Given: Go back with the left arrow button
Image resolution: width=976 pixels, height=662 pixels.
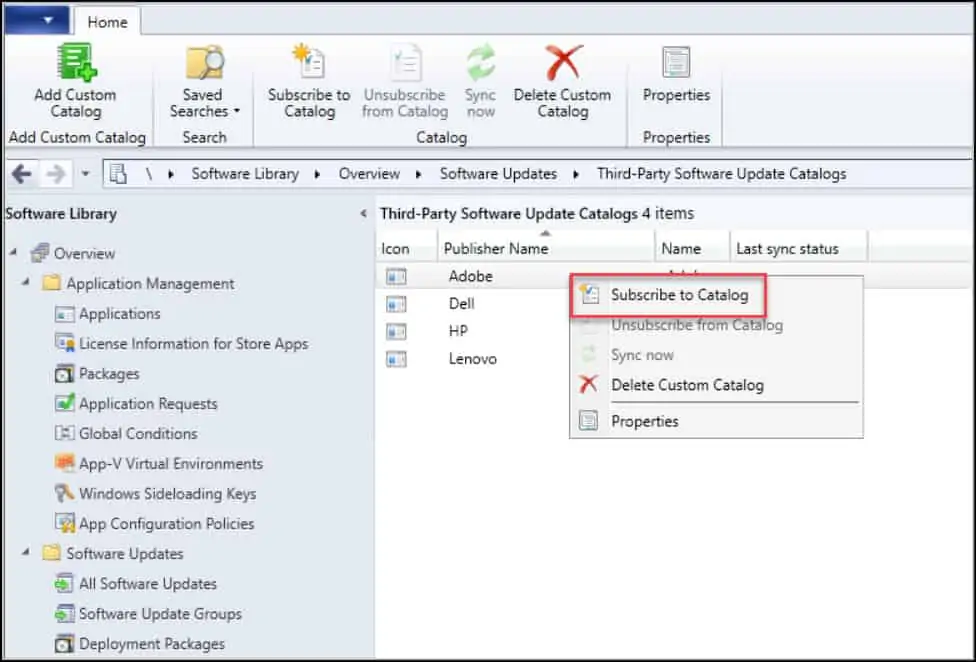Looking at the screenshot, I should coord(21,174).
